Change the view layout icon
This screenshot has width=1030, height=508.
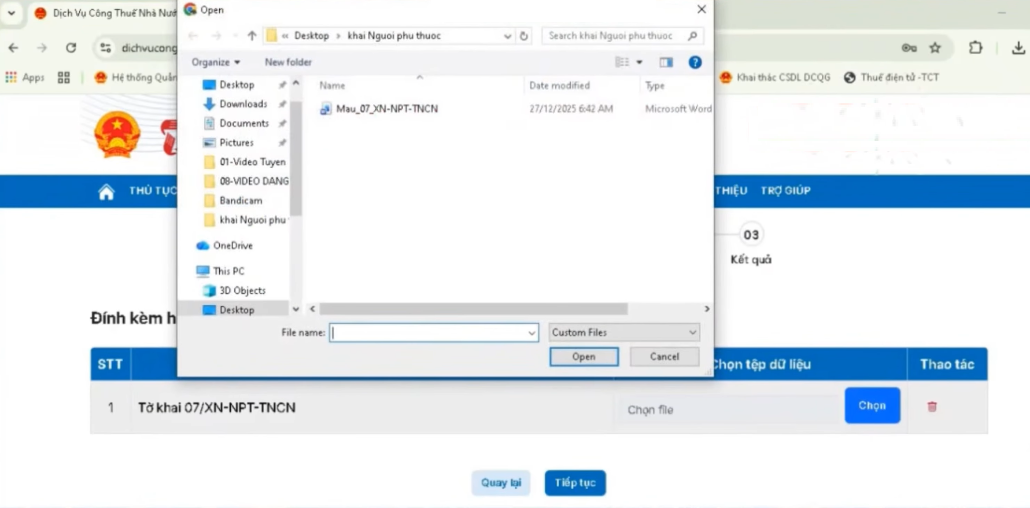[621, 62]
